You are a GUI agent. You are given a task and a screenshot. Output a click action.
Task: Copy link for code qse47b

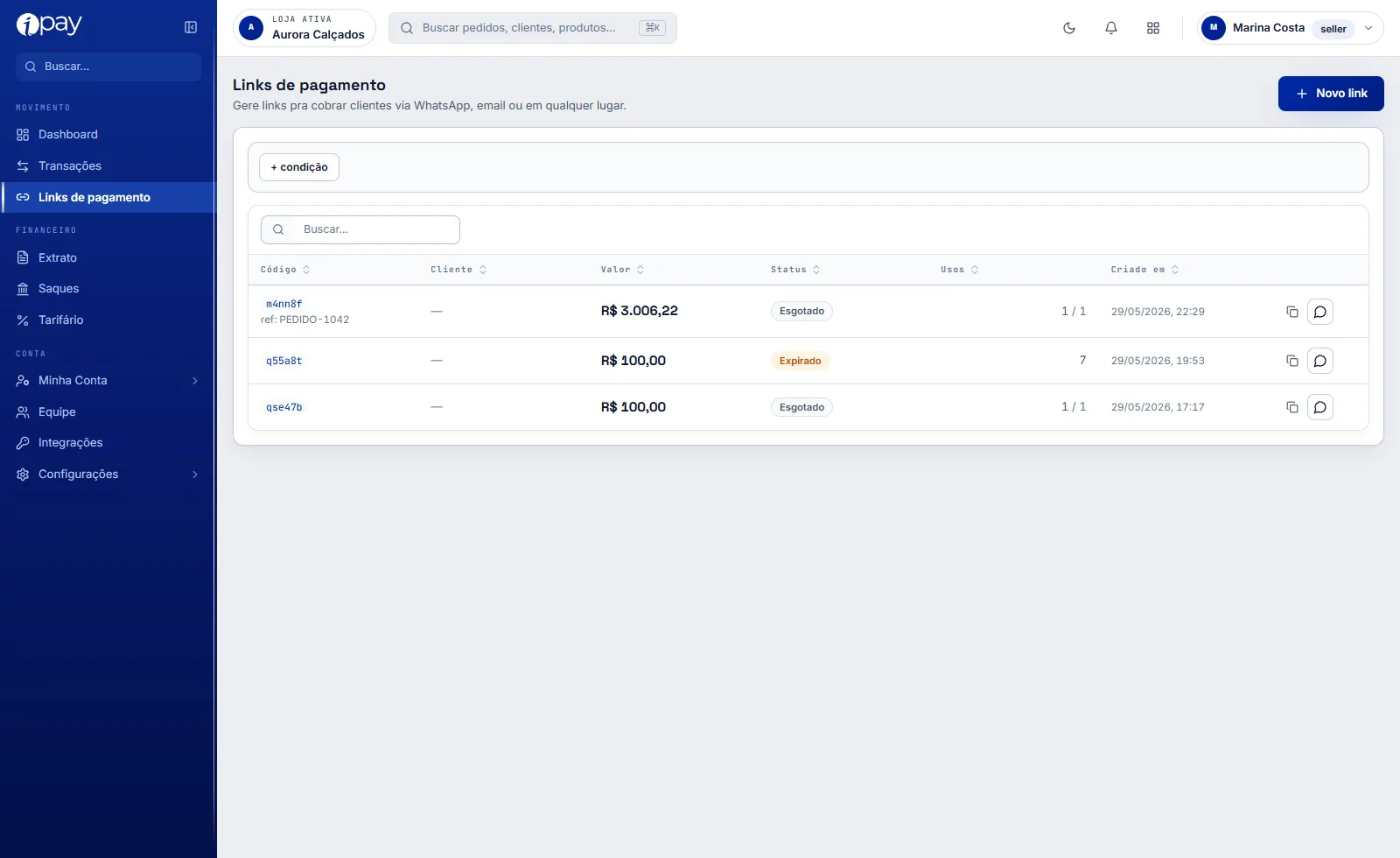tap(1292, 407)
